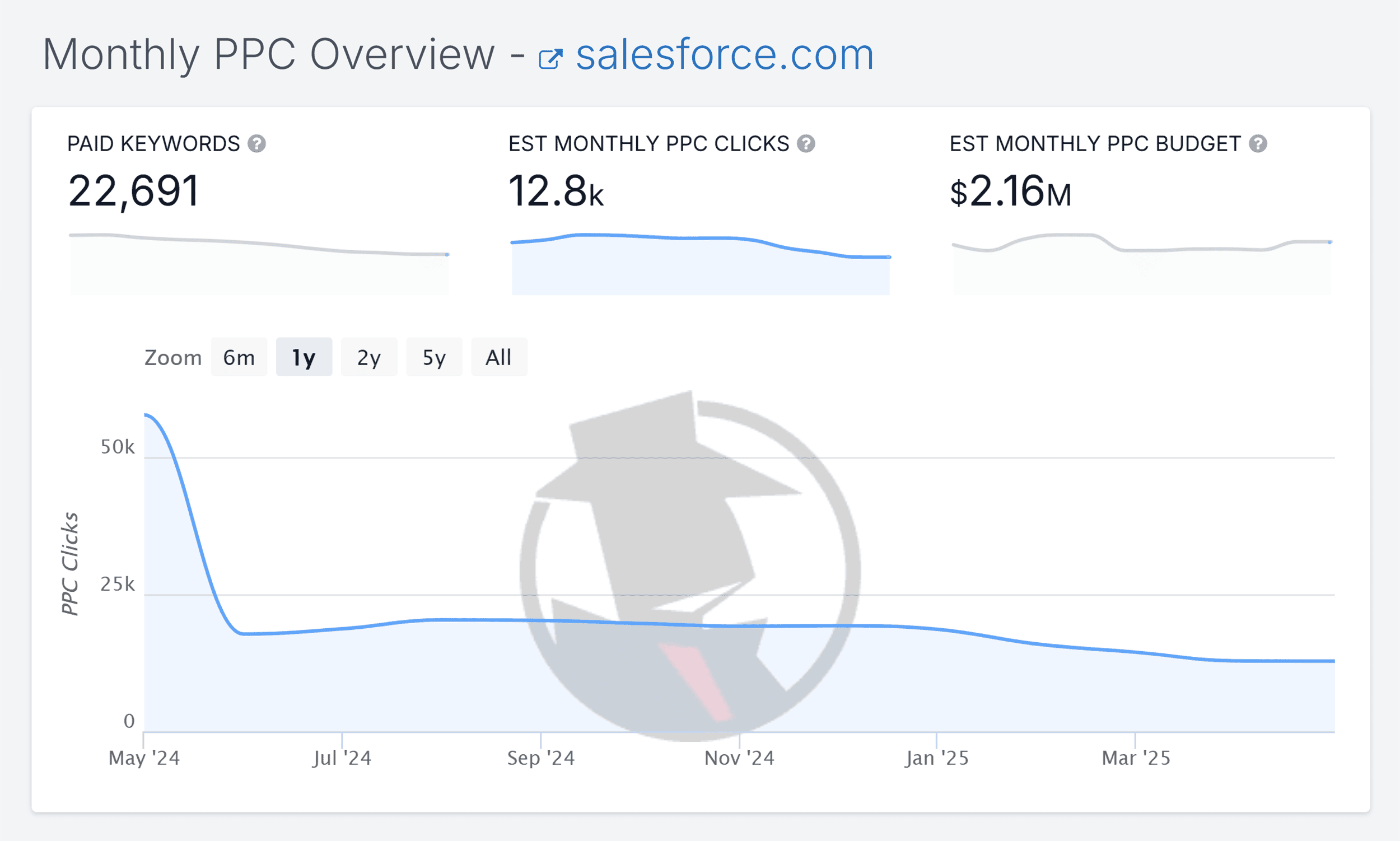The width and height of the screenshot is (1400, 841).
Task: Switch to the 5y zoom range
Action: (433, 357)
